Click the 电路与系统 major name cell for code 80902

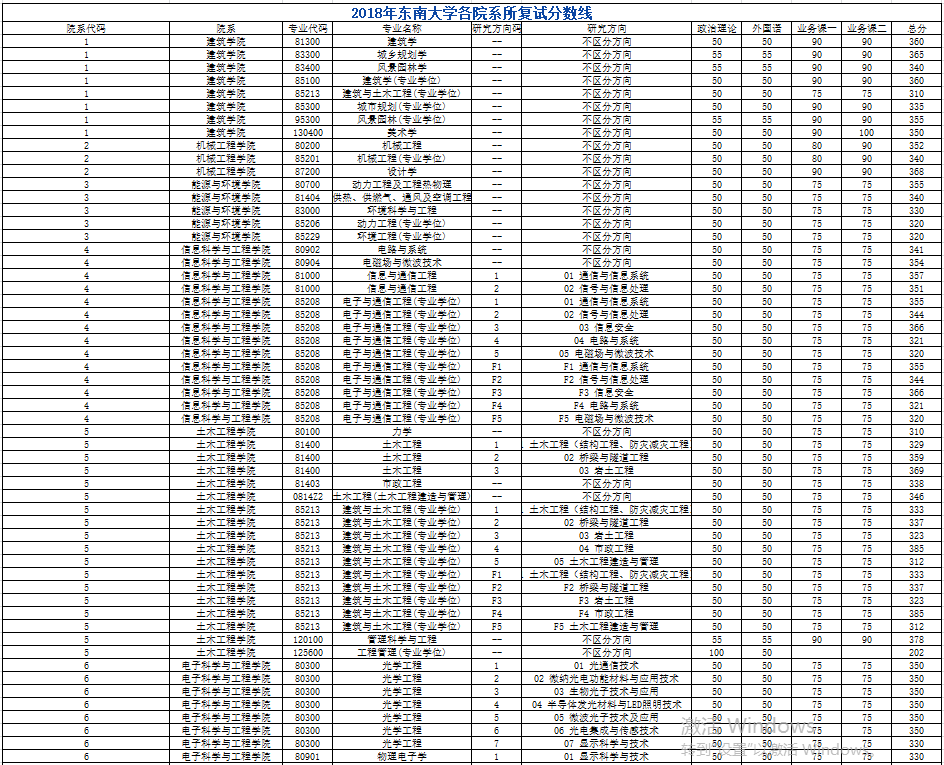[x=402, y=250]
